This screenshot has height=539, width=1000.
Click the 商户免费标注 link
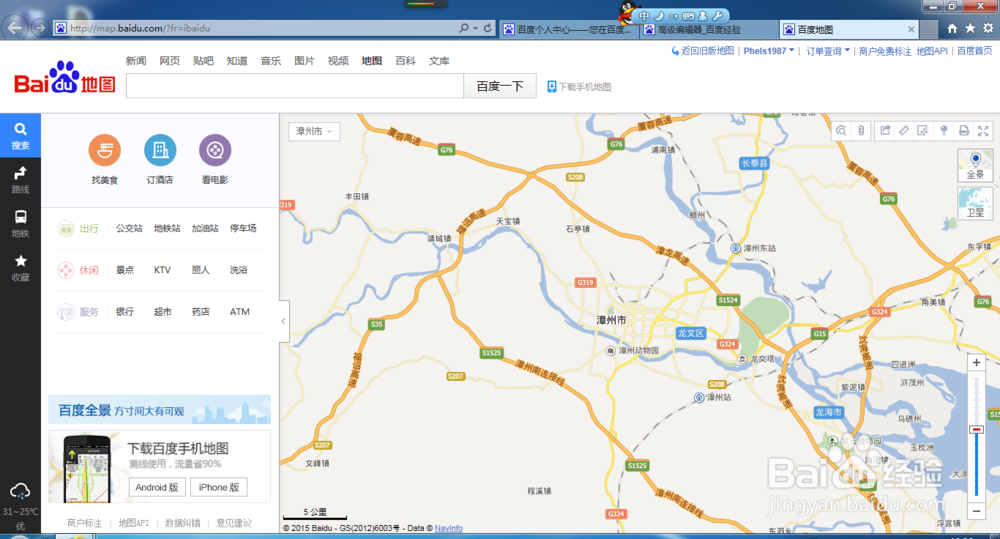pos(885,51)
